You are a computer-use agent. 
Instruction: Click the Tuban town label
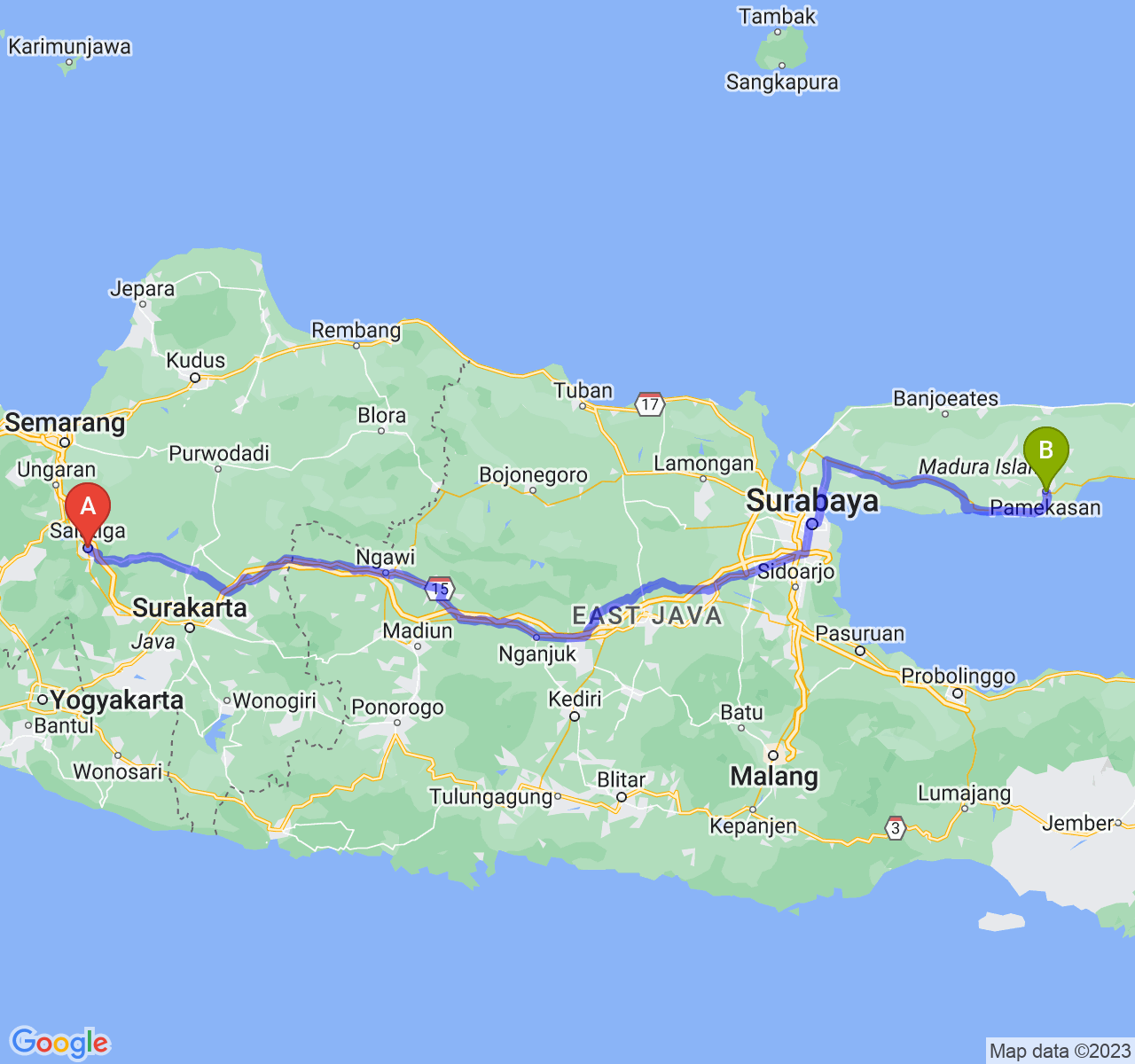pos(583,390)
